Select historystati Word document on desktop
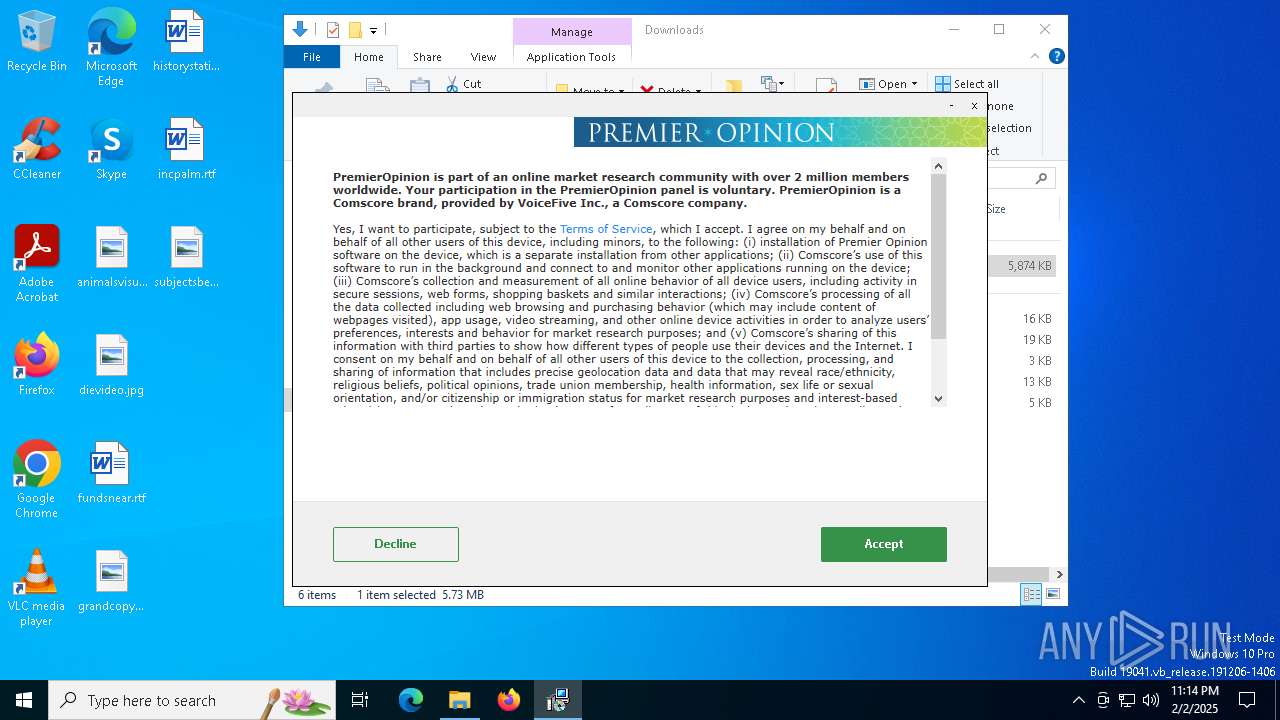The width and height of the screenshot is (1280, 720). click(186, 42)
